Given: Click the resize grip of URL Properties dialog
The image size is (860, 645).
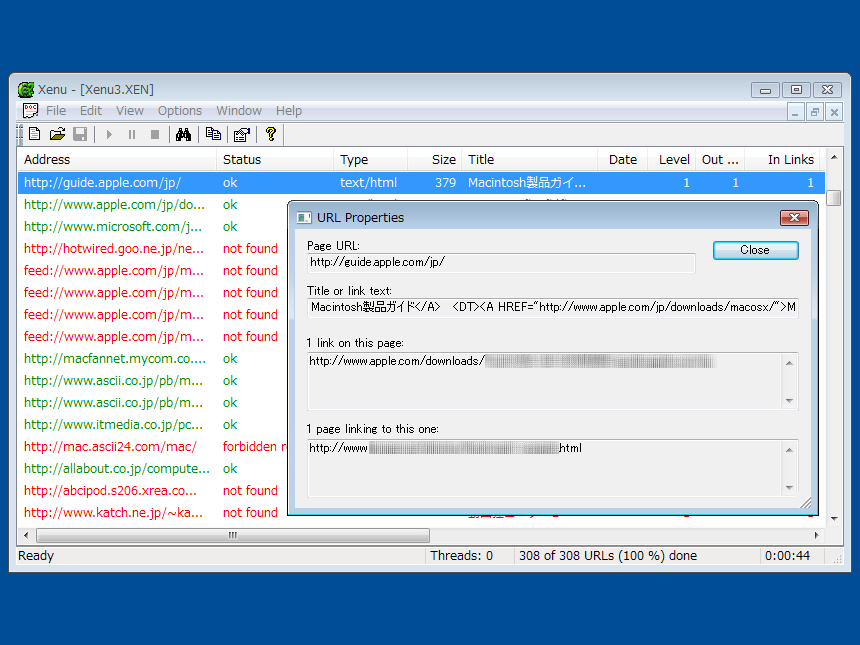Looking at the screenshot, I should pyautogui.click(x=806, y=503).
